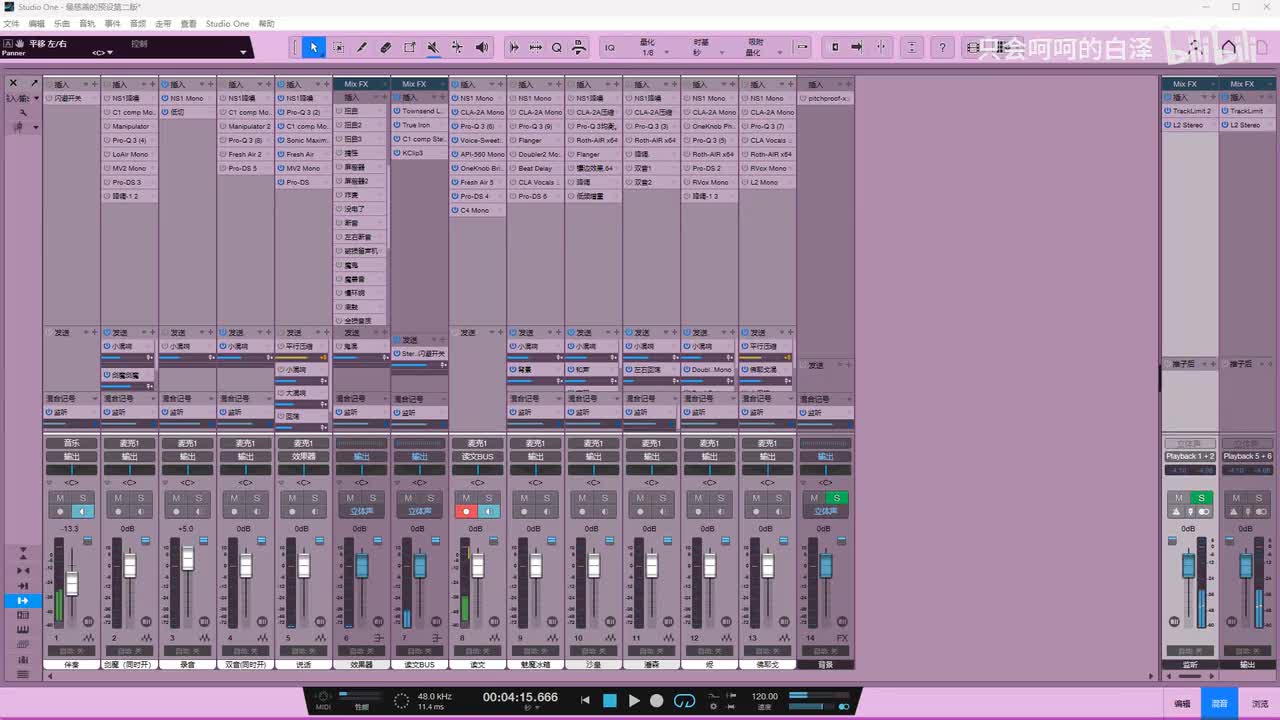Disable solo on channel 14 背景
This screenshot has height=720, width=1280.
837,498
